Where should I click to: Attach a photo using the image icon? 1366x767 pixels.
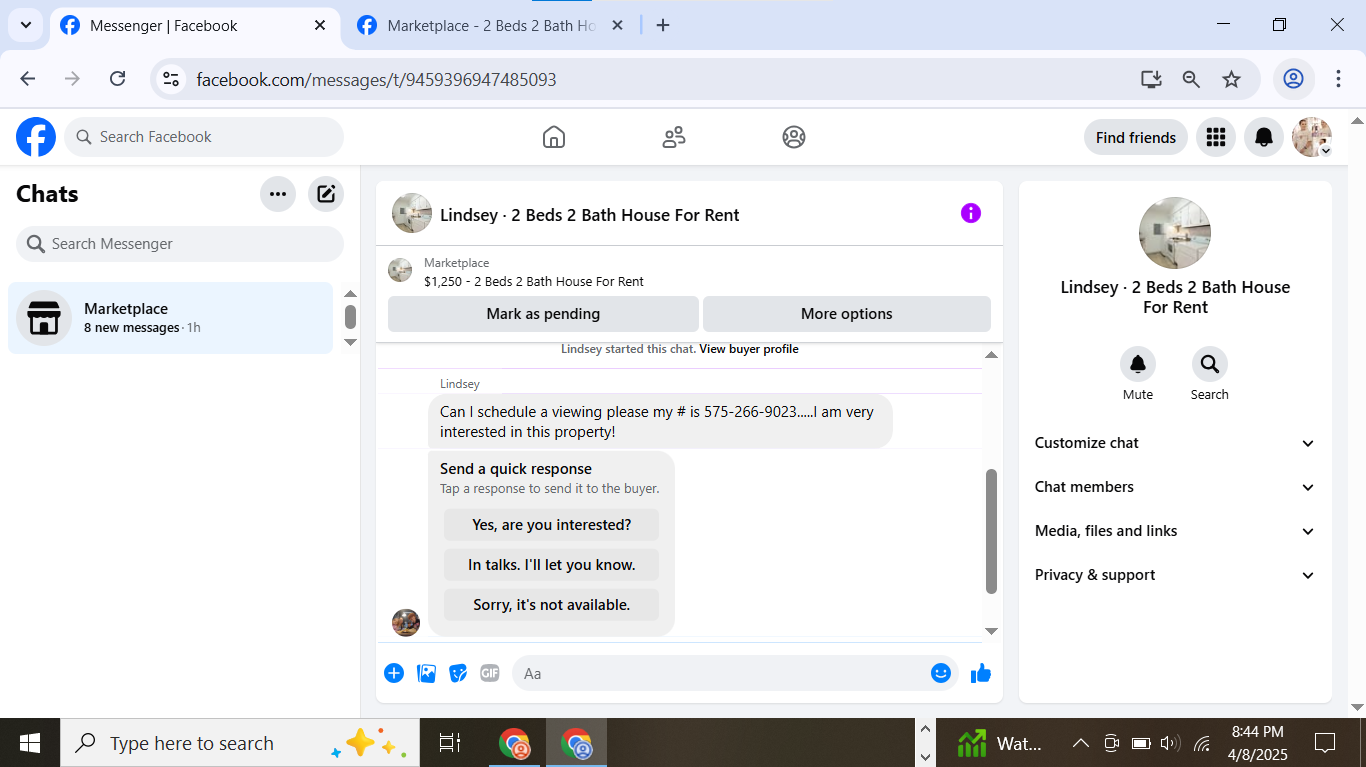point(427,673)
